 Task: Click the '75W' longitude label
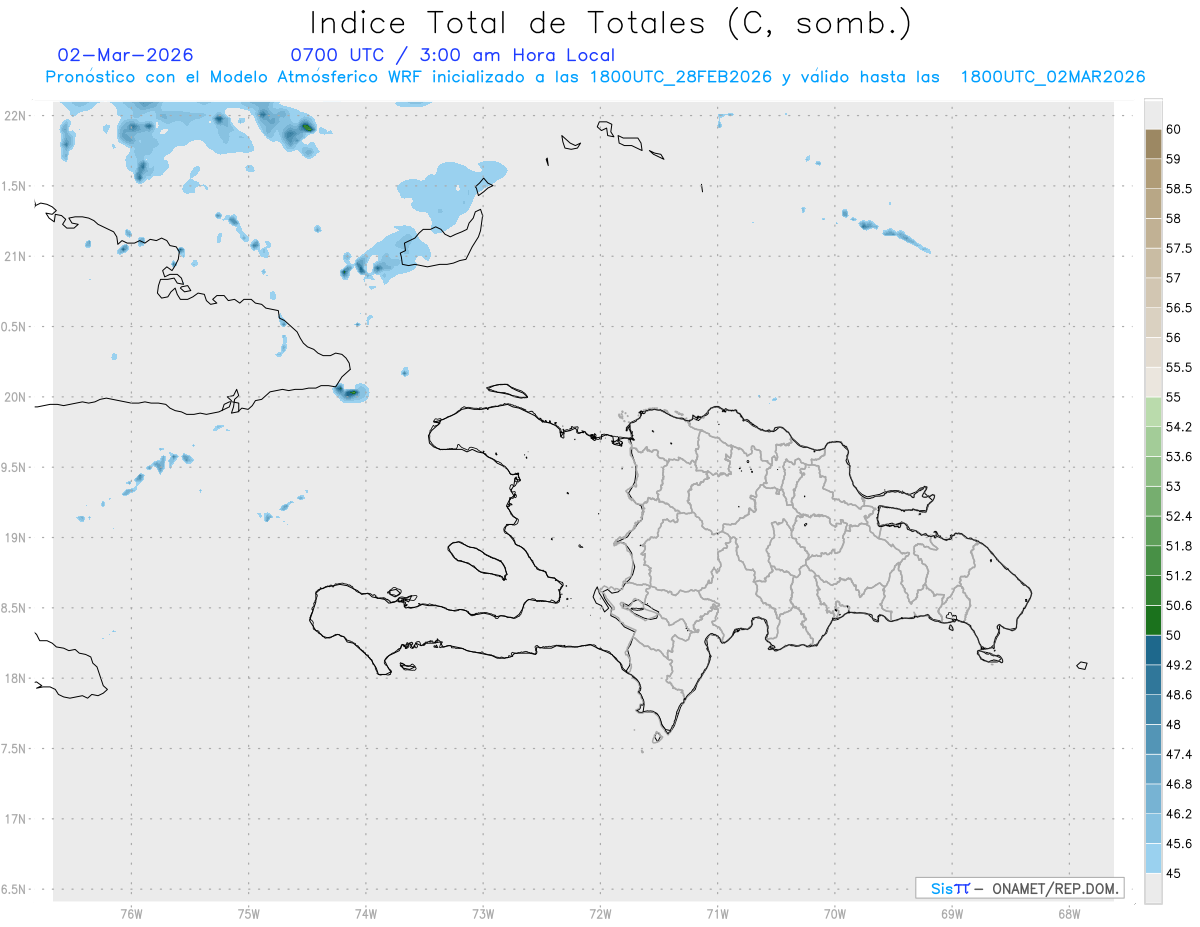tap(249, 914)
